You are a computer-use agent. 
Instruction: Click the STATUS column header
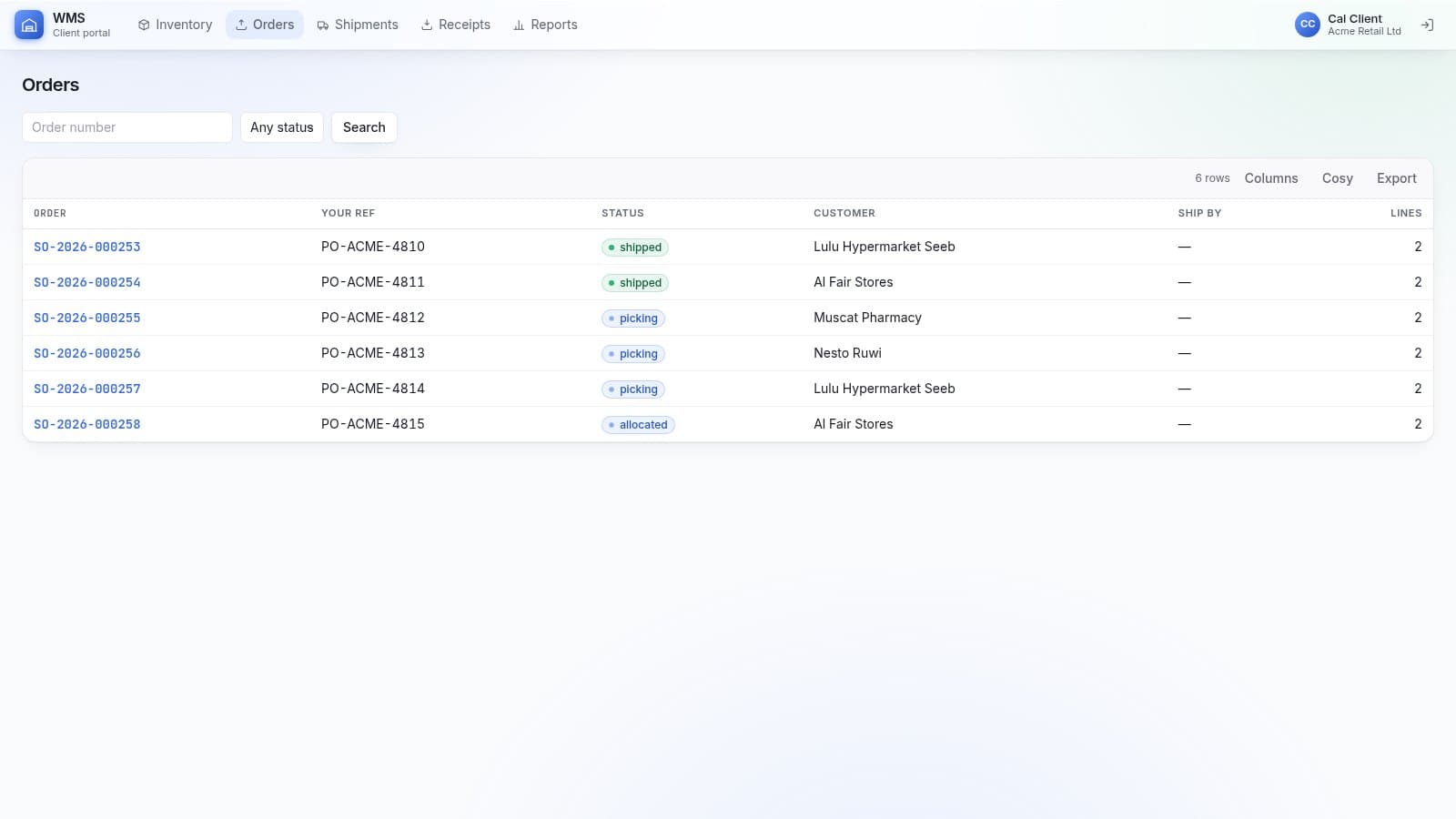coord(622,213)
